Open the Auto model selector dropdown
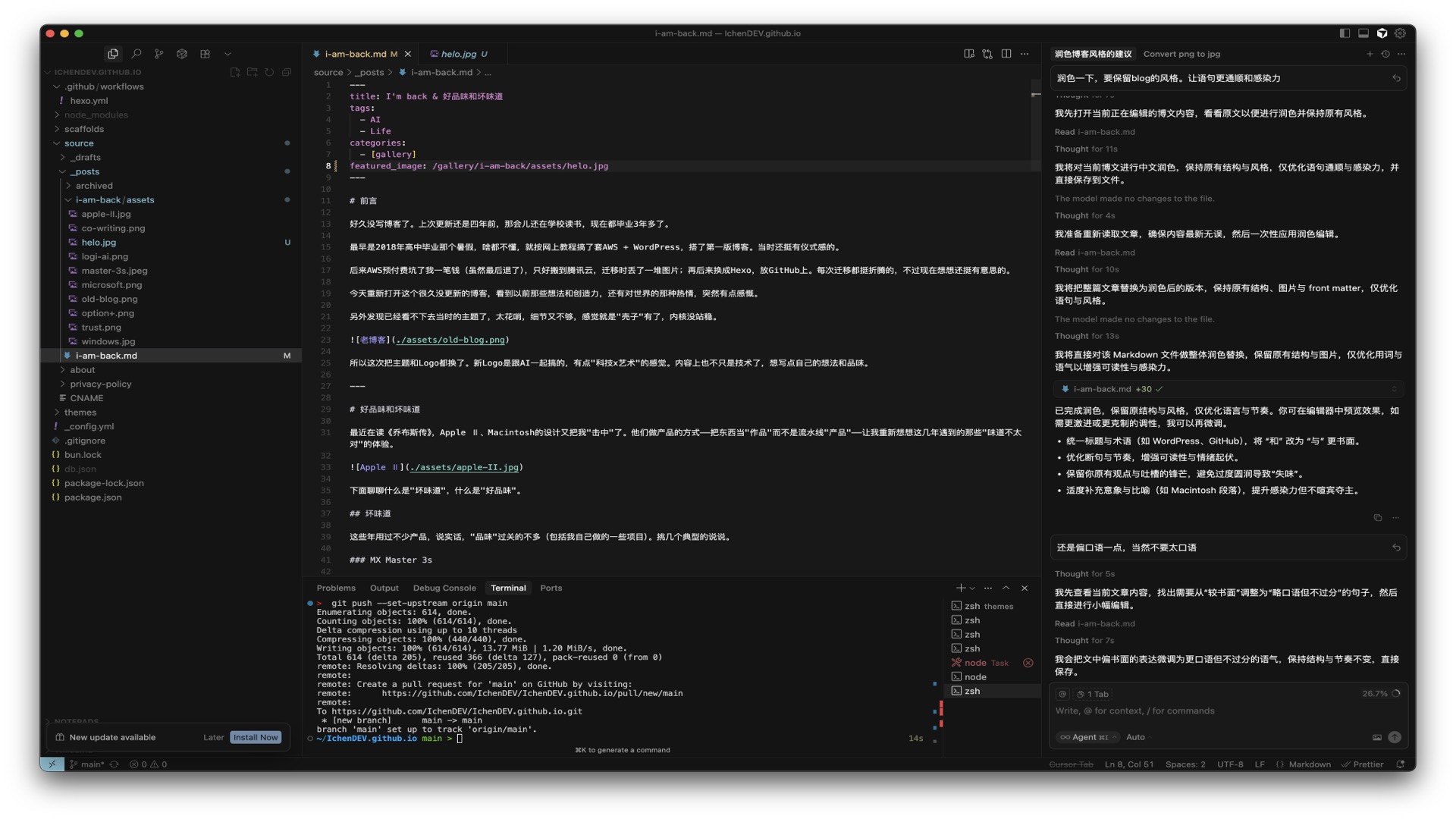This screenshot has width=1456, height=819. [x=1136, y=737]
